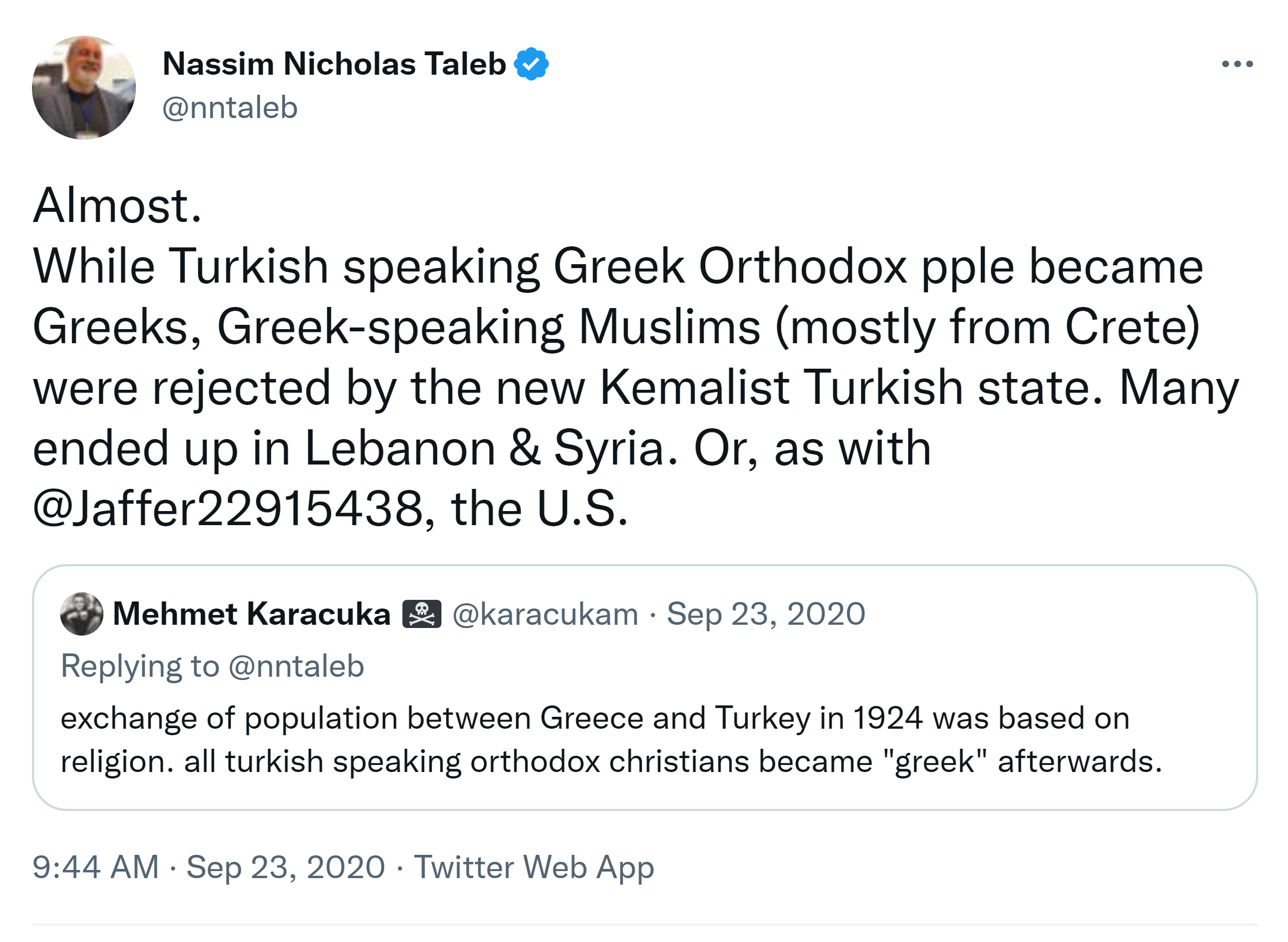Click the quoted line ending "greek" afterwards
The width and height of the screenshot is (1288, 942).
coord(610,762)
